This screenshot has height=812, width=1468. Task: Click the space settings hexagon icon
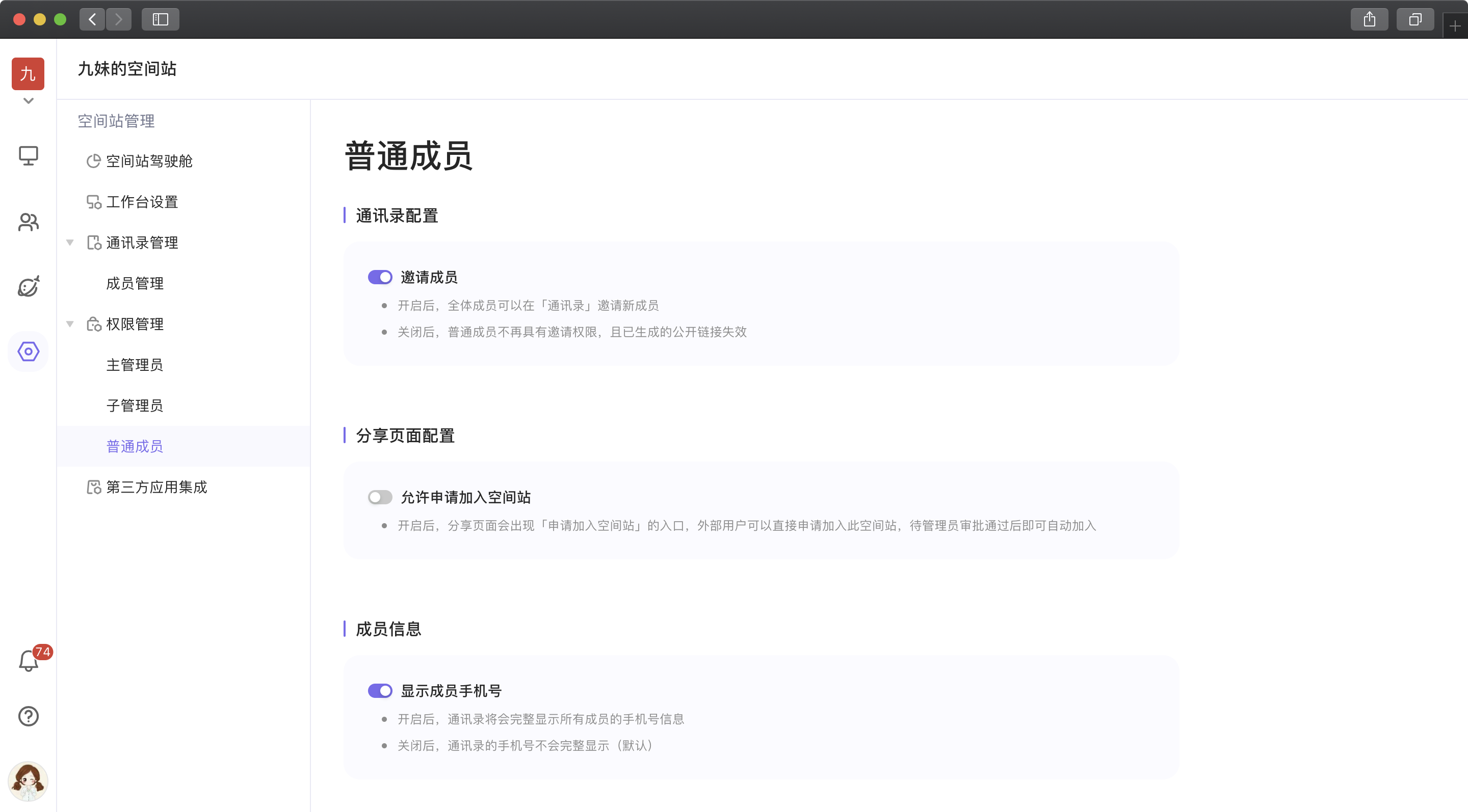point(28,351)
